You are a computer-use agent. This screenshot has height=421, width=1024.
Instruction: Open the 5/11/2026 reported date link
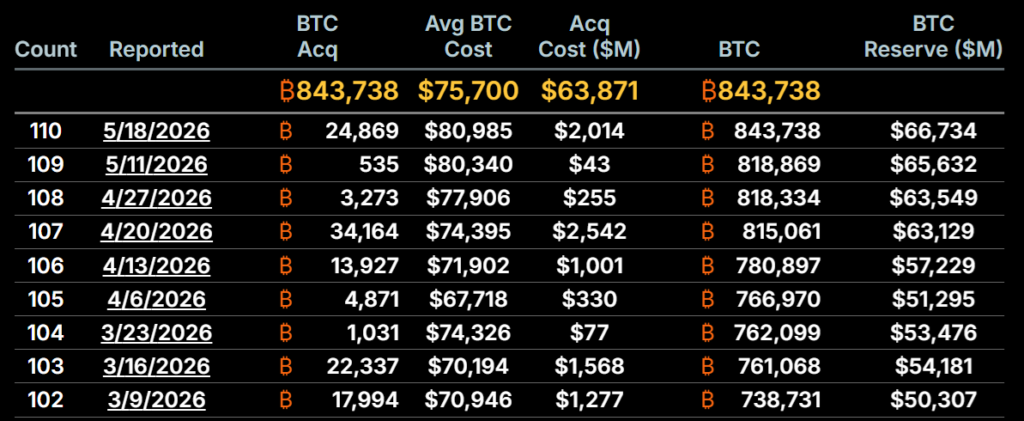157,164
